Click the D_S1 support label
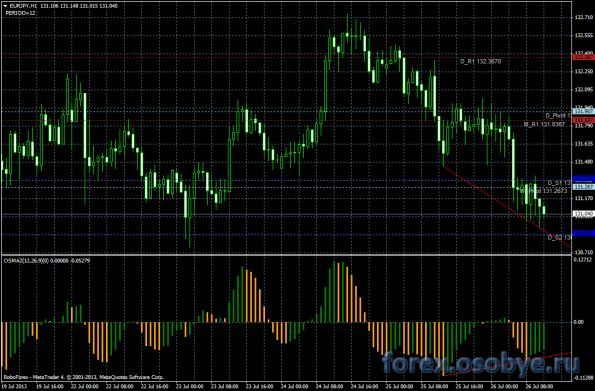Viewport: 595px width, 391px height. coord(559,183)
